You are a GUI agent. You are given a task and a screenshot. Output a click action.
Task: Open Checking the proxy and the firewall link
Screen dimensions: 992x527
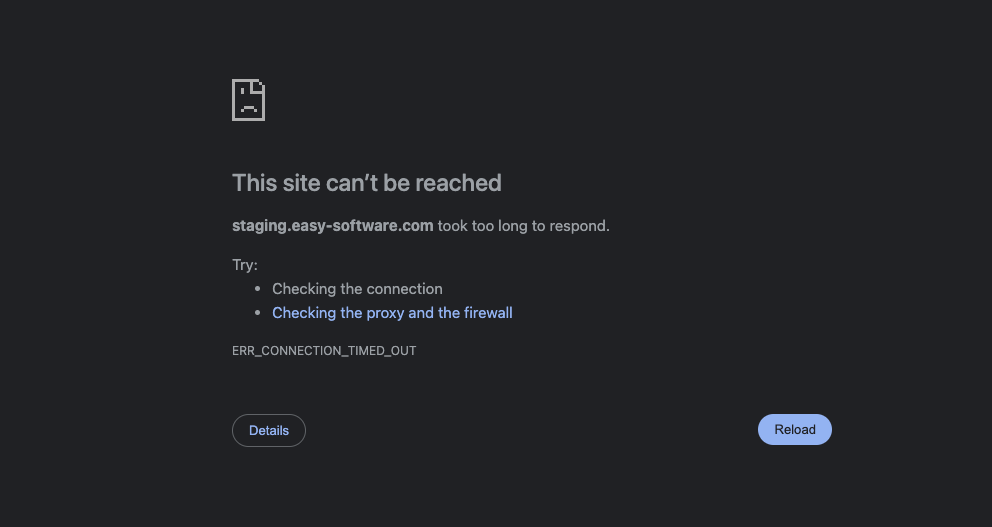pyautogui.click(x=392, y=313)
